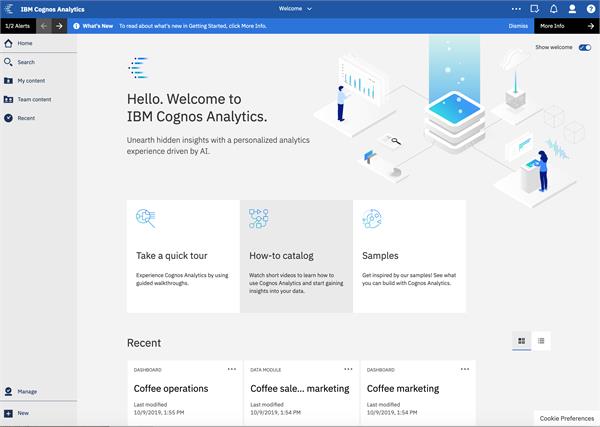
Task: Go to next alert arrow
Action: [59, 26]
